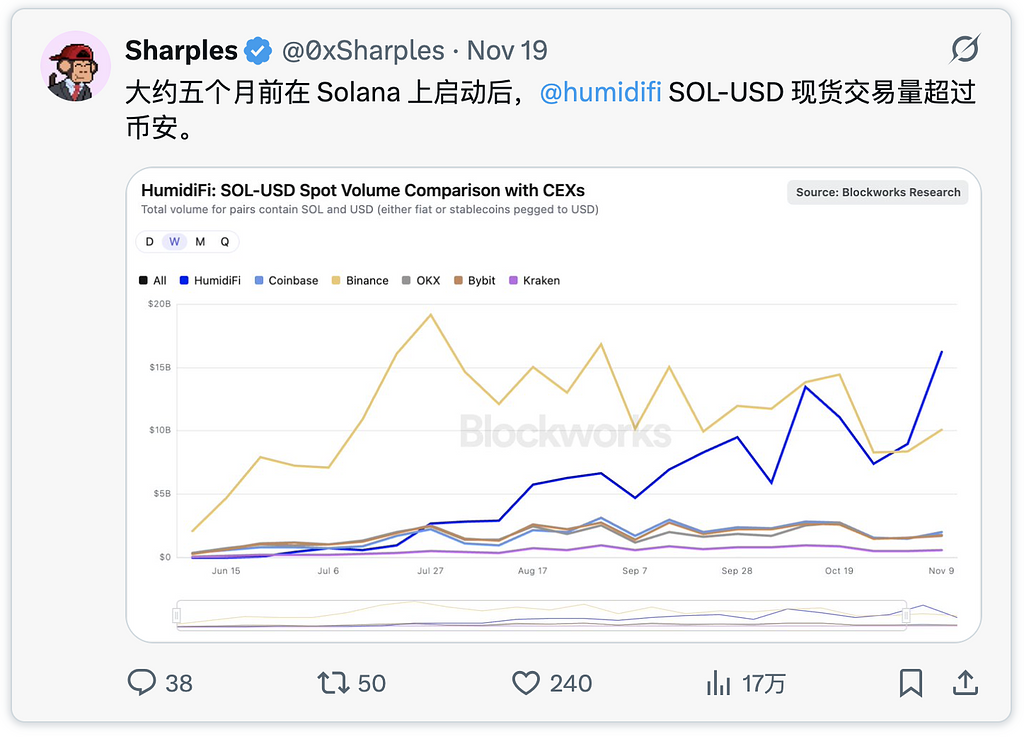View tweet analytics bar chart icon
Screen dimensions: 1024x737
[718, 683]
